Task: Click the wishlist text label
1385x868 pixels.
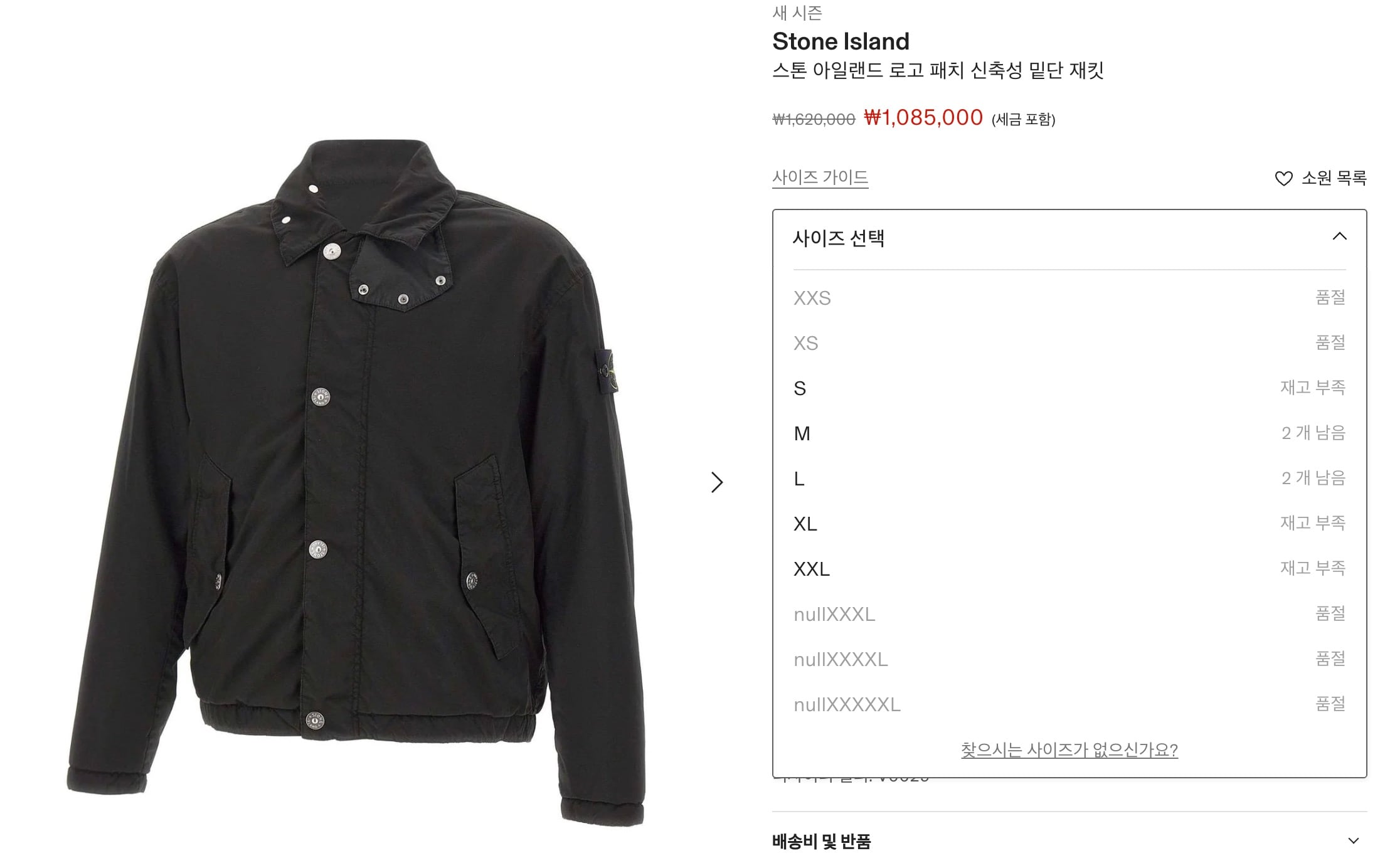Action: (x=1334, y=178)
